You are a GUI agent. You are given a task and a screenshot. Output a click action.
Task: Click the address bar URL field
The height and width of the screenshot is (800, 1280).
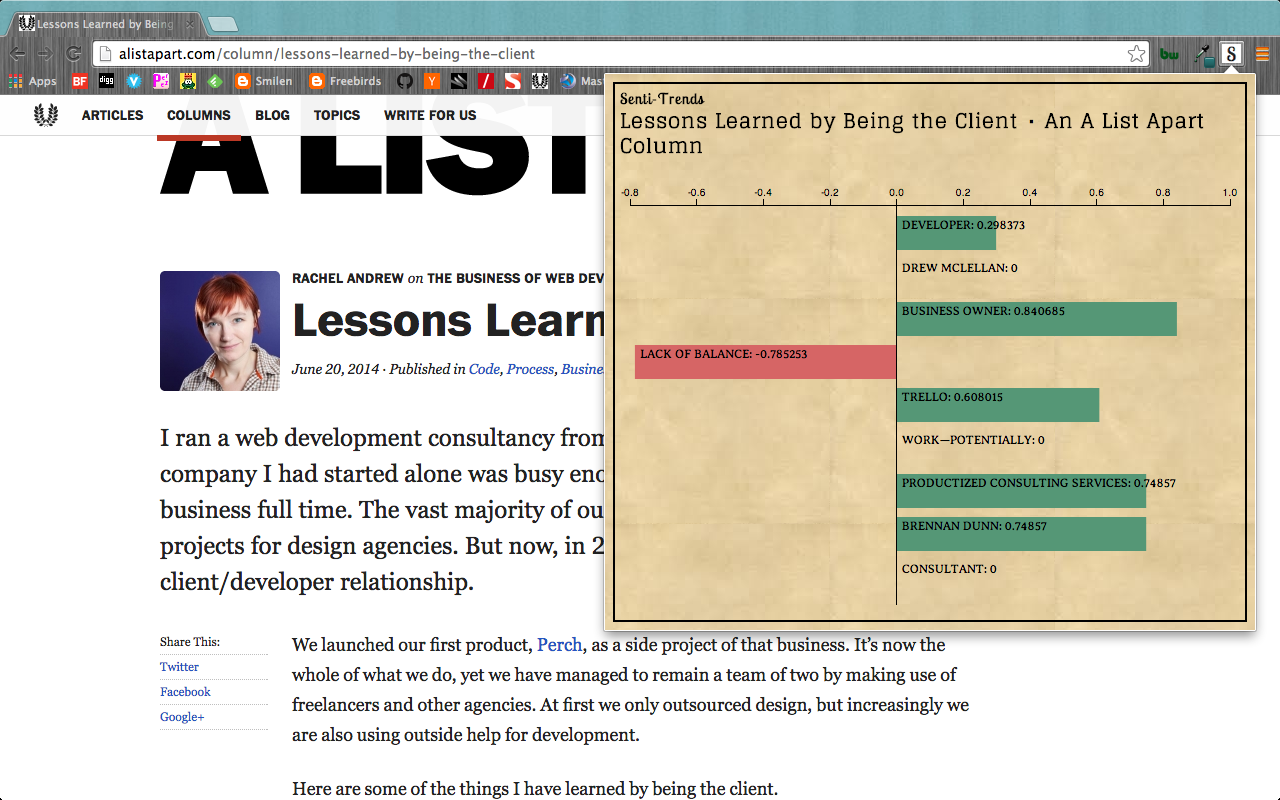[x=620, y=54]
